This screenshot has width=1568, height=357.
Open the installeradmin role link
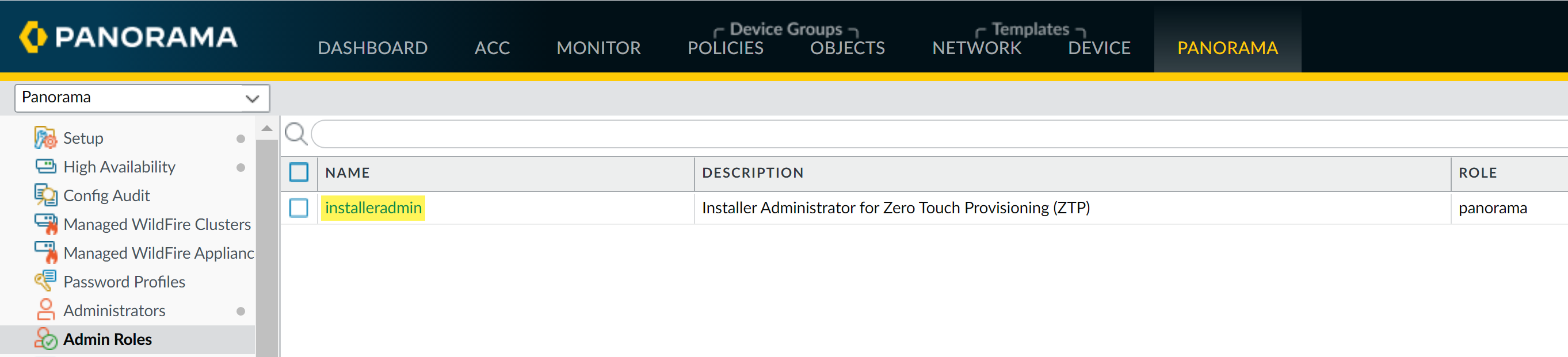click(x=373, y=208)
